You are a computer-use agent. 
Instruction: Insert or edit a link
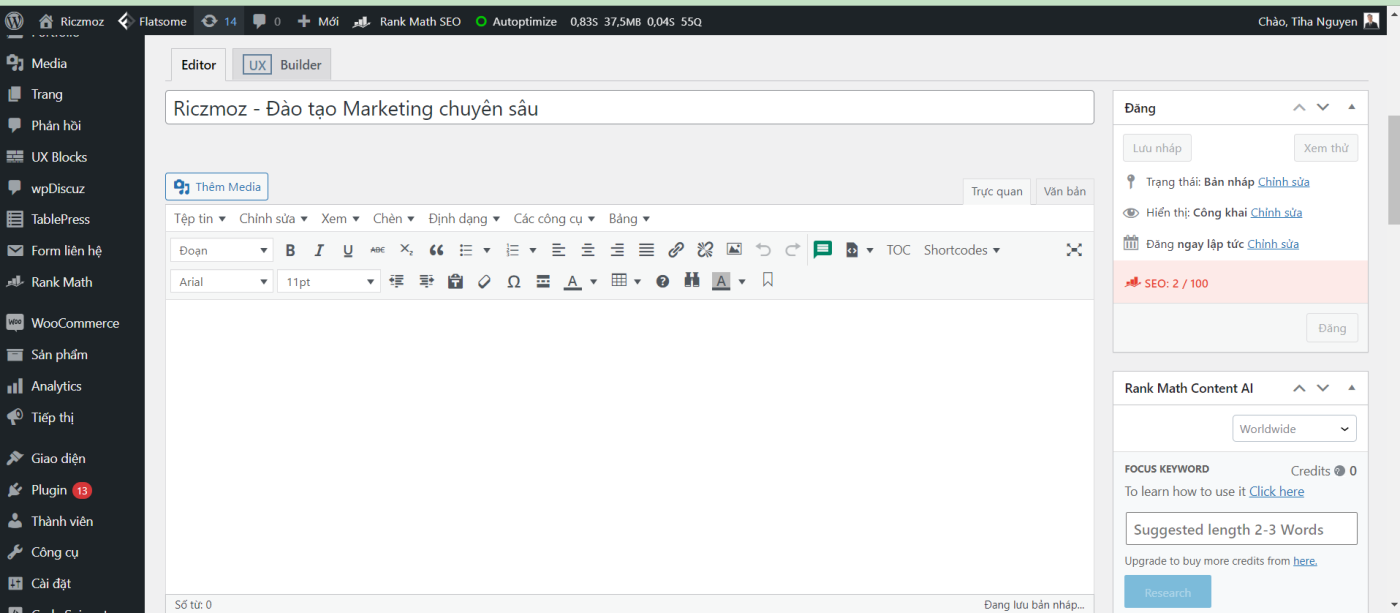676,250
